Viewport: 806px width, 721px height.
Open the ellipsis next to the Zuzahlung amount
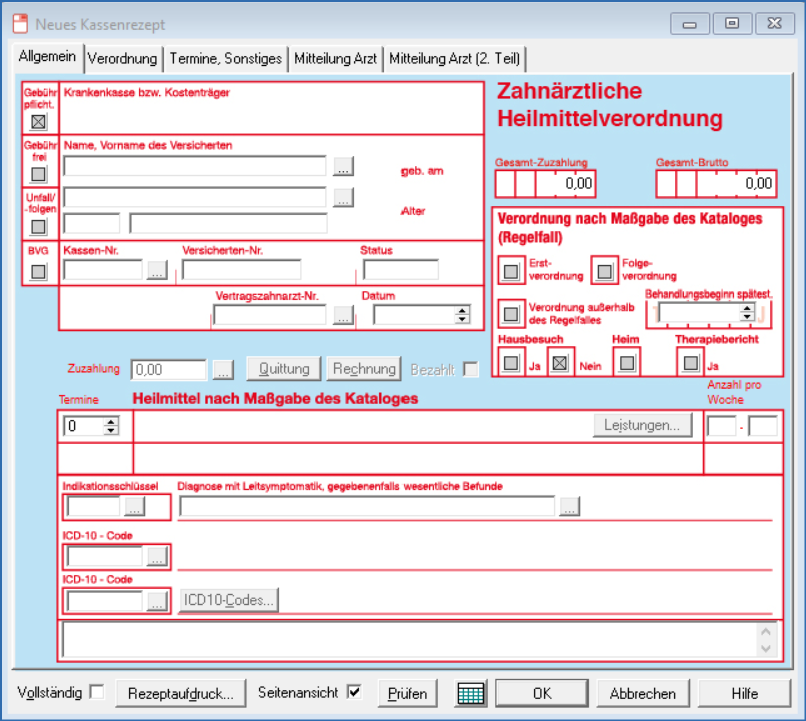coord(223,369)
